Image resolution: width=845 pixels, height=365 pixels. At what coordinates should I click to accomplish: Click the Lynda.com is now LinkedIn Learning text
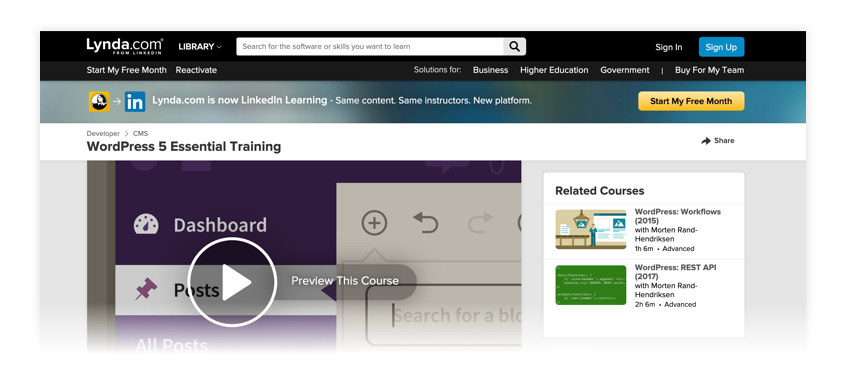click(239, 100)
